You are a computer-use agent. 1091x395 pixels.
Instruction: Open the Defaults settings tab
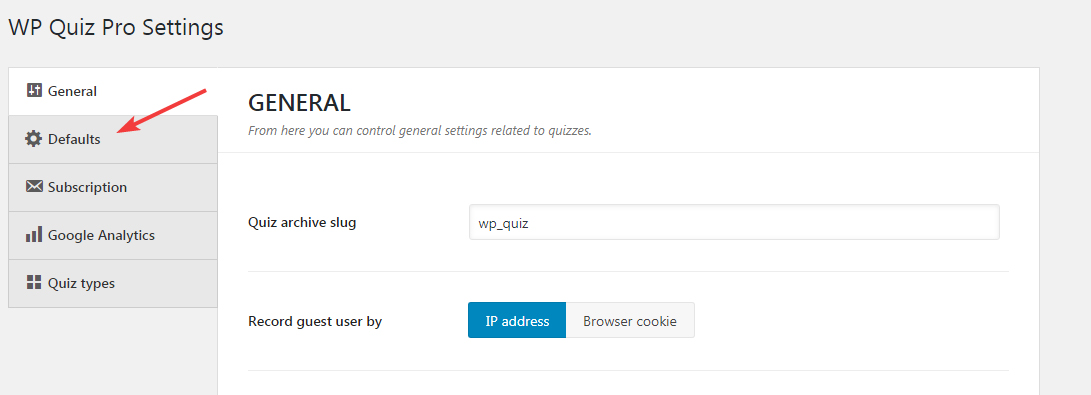[x=113, y=139]
